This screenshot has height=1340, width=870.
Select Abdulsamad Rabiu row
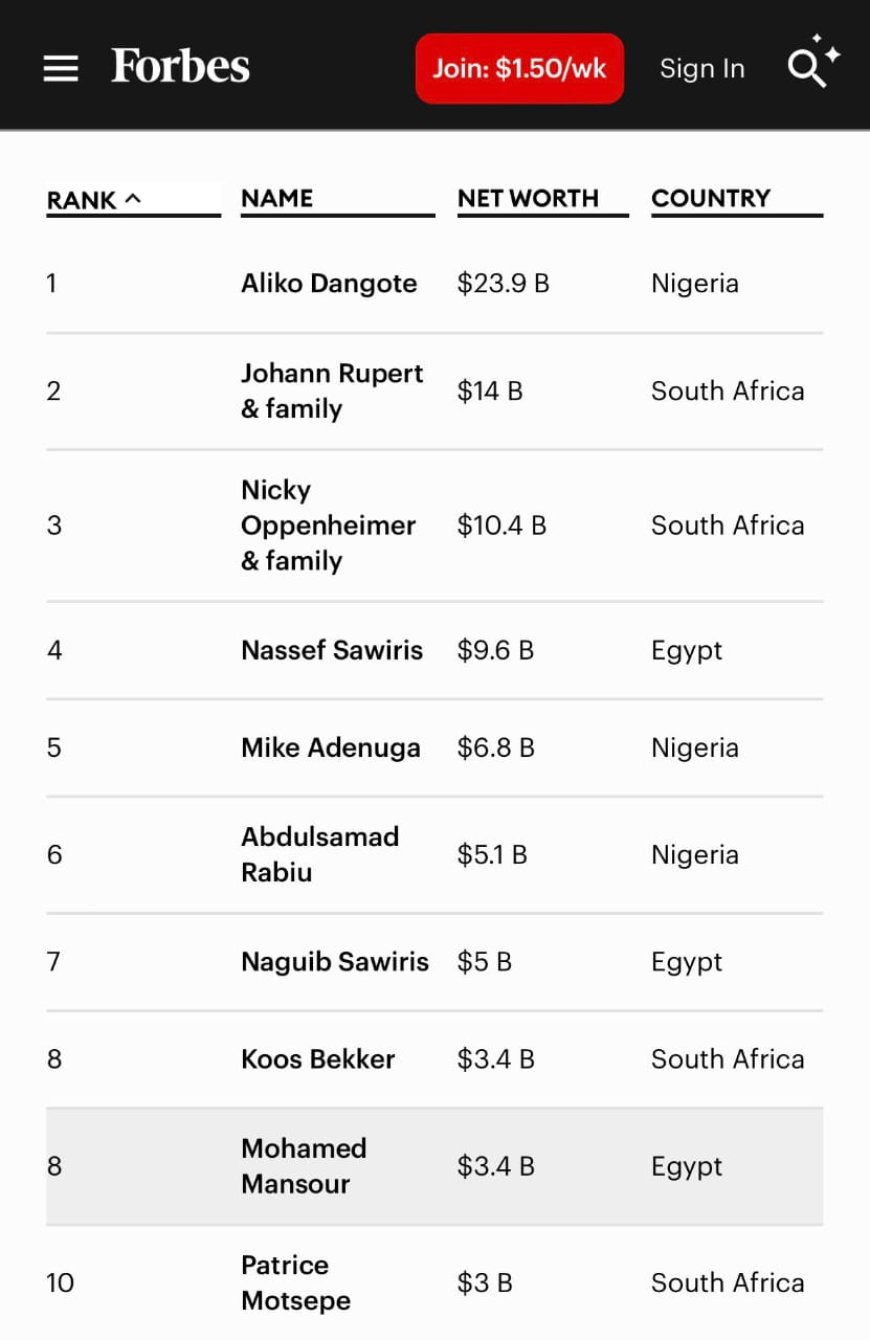point(434,855)
